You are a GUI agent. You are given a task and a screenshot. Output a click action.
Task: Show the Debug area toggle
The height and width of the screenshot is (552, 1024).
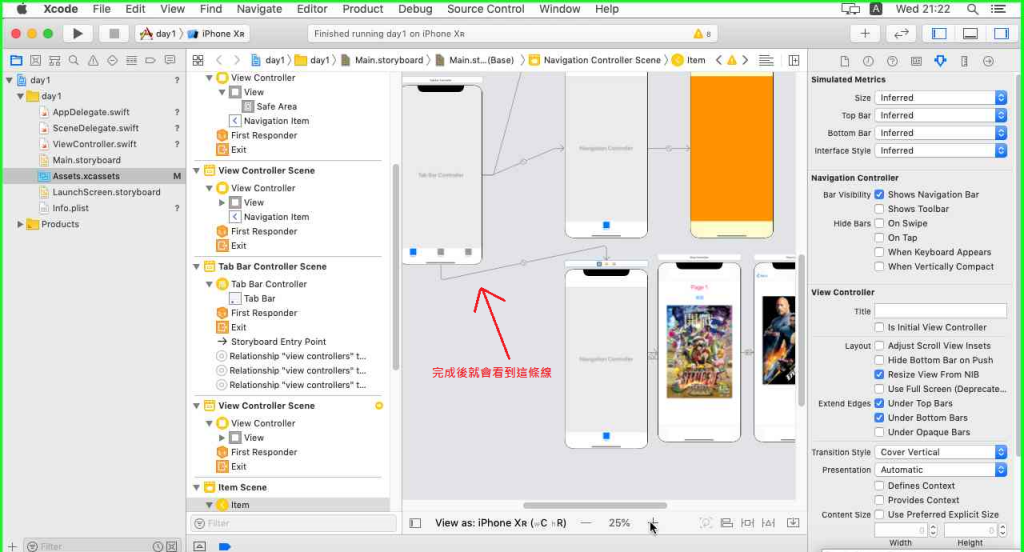[x=970, y=33]
